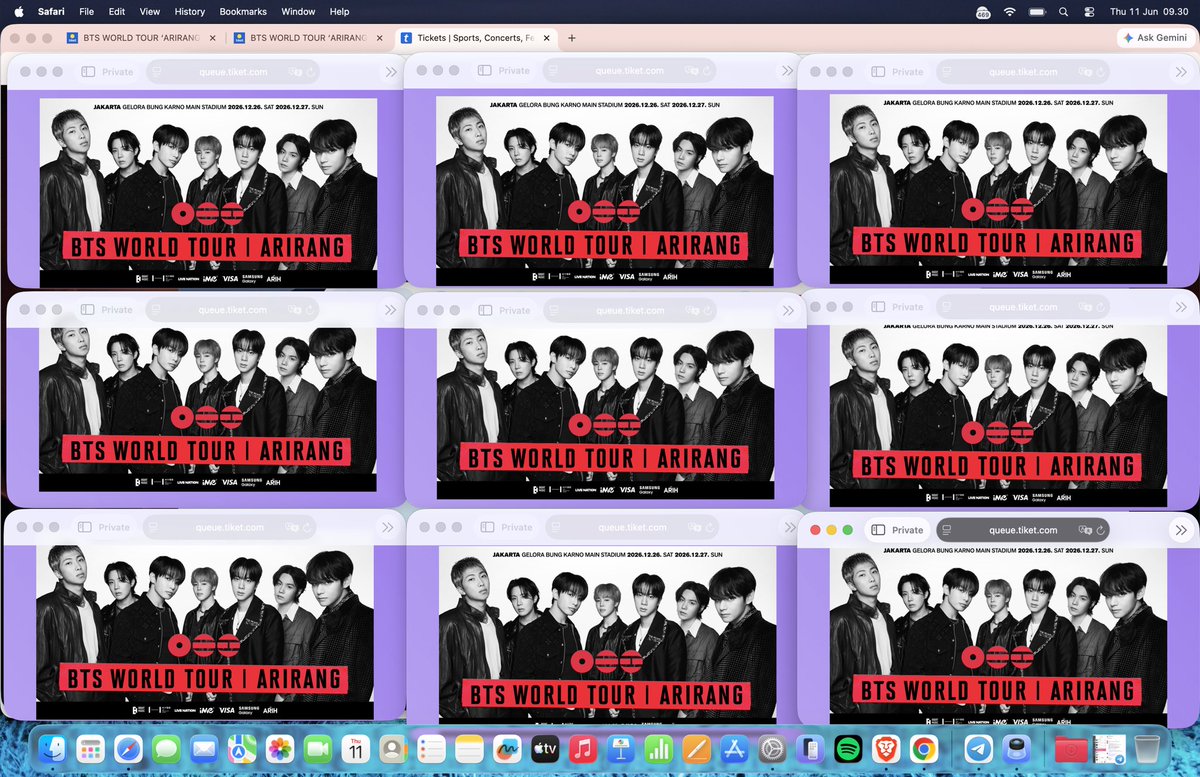This screenshot has width=1200, height=777.
Task: Open Calendar icon showing Thu 11
Action: (355, 748)
